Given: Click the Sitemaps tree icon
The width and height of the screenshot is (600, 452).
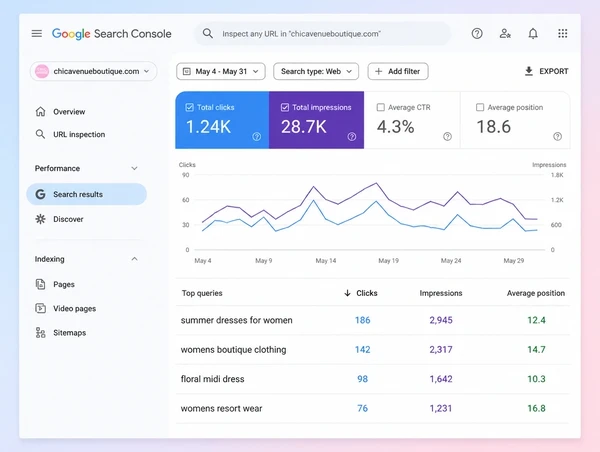Looking at the screenshot, I should coord(40,332).
